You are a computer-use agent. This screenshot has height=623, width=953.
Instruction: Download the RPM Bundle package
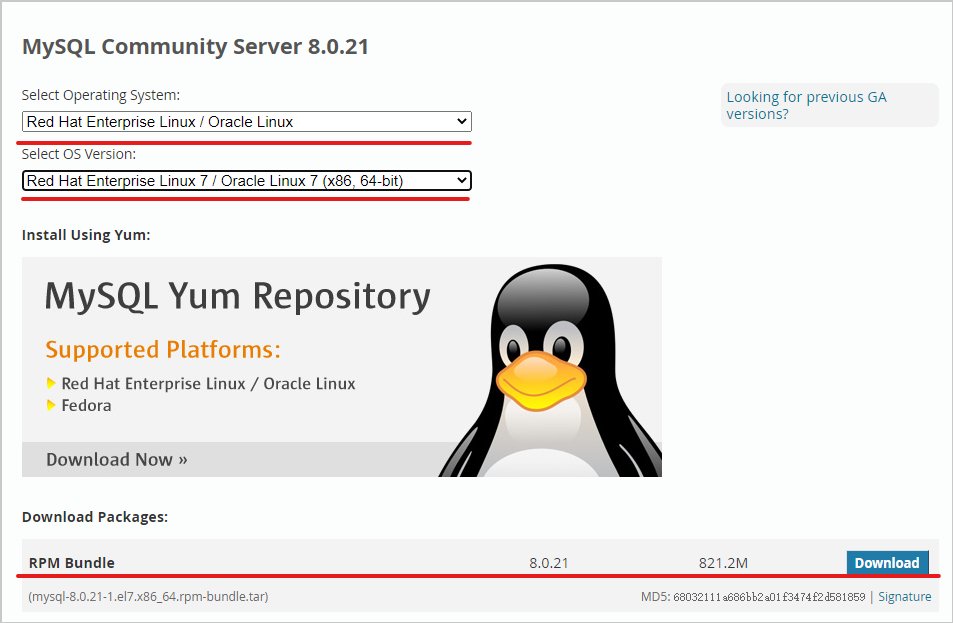(887, 563)
